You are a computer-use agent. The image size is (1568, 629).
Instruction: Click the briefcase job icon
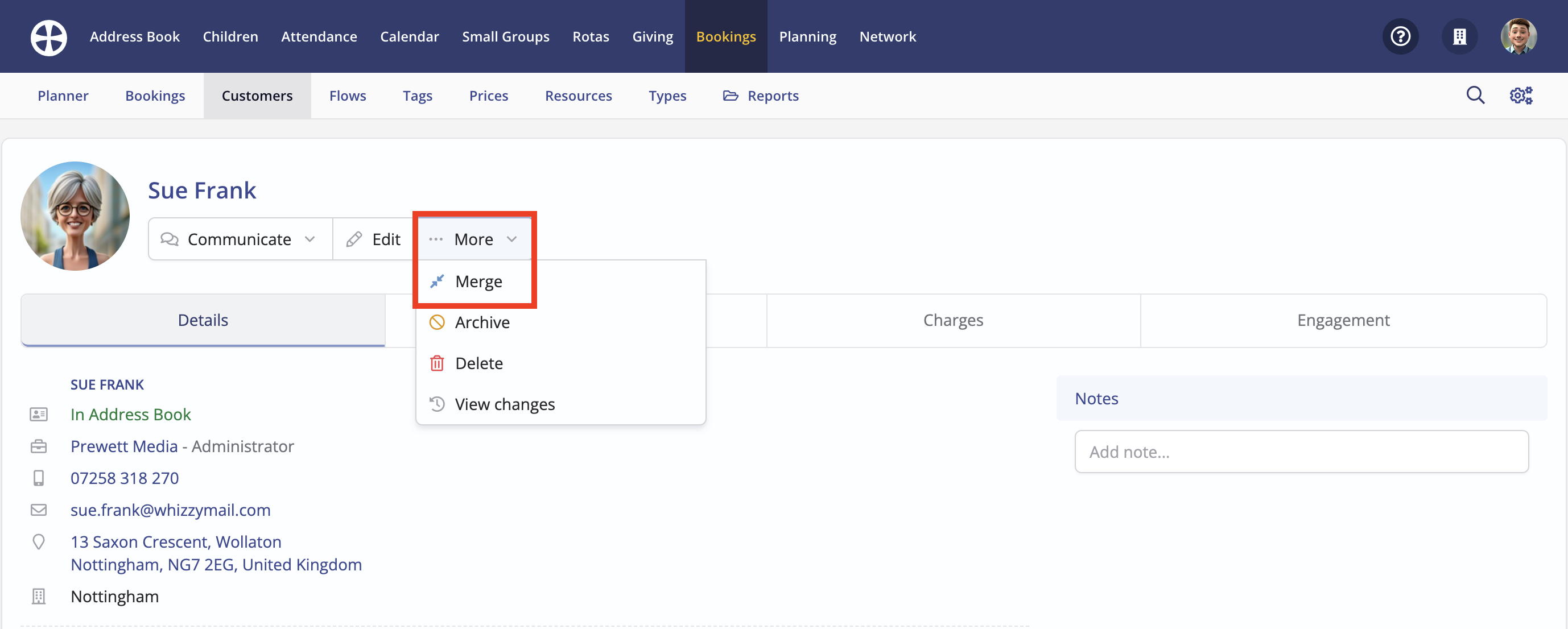(38, 446)
